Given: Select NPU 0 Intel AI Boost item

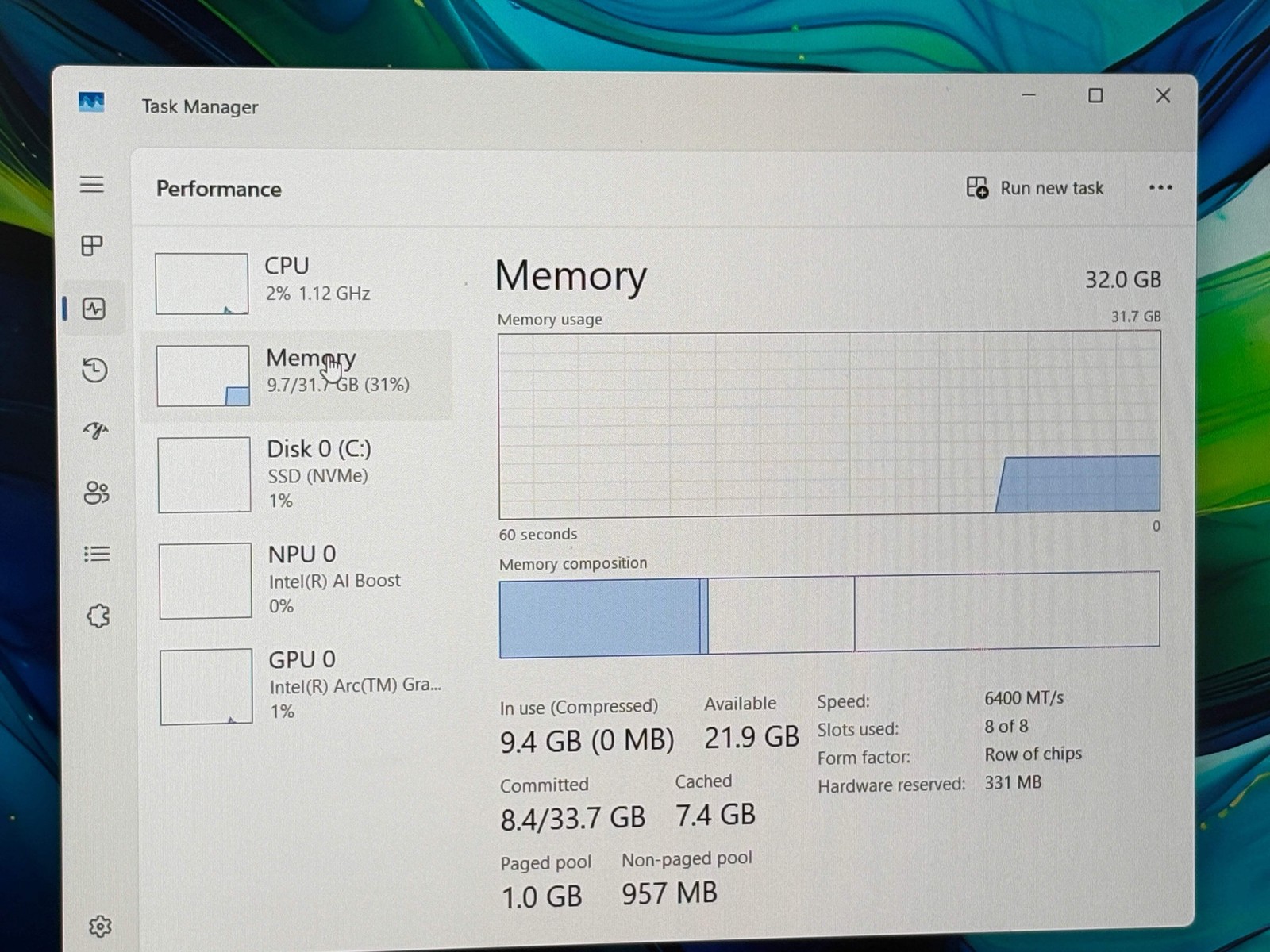Looking at the screenshot, I should (x=298, y=581).
